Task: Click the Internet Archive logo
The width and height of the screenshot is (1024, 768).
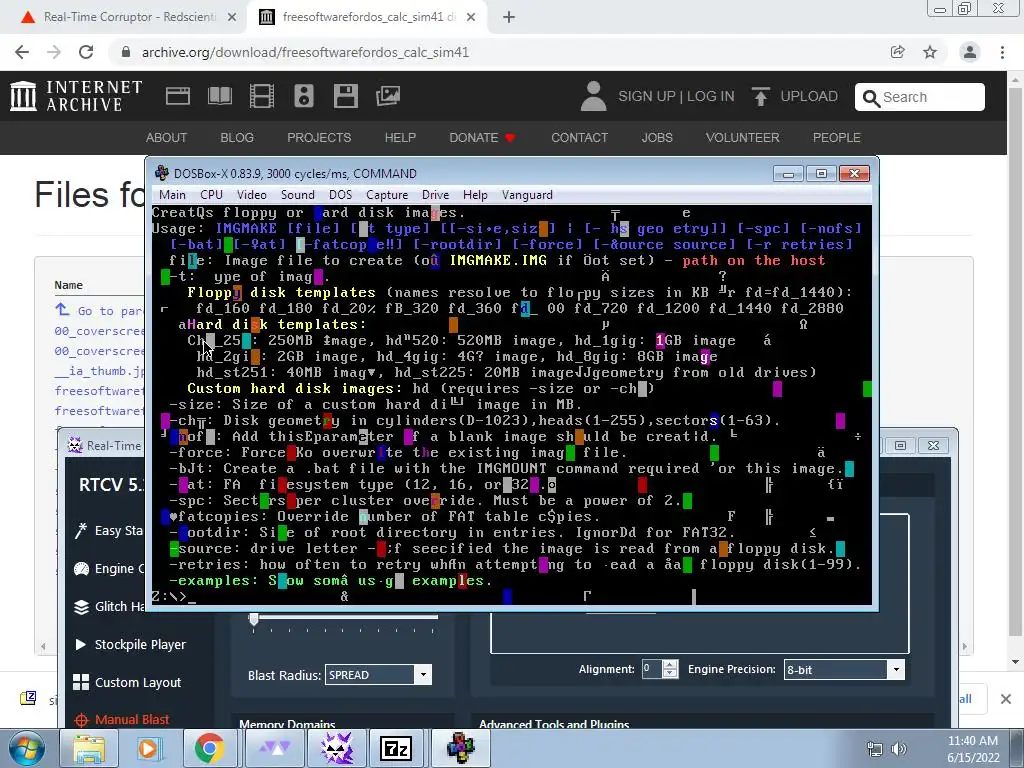Action: [x=76, y=96]
